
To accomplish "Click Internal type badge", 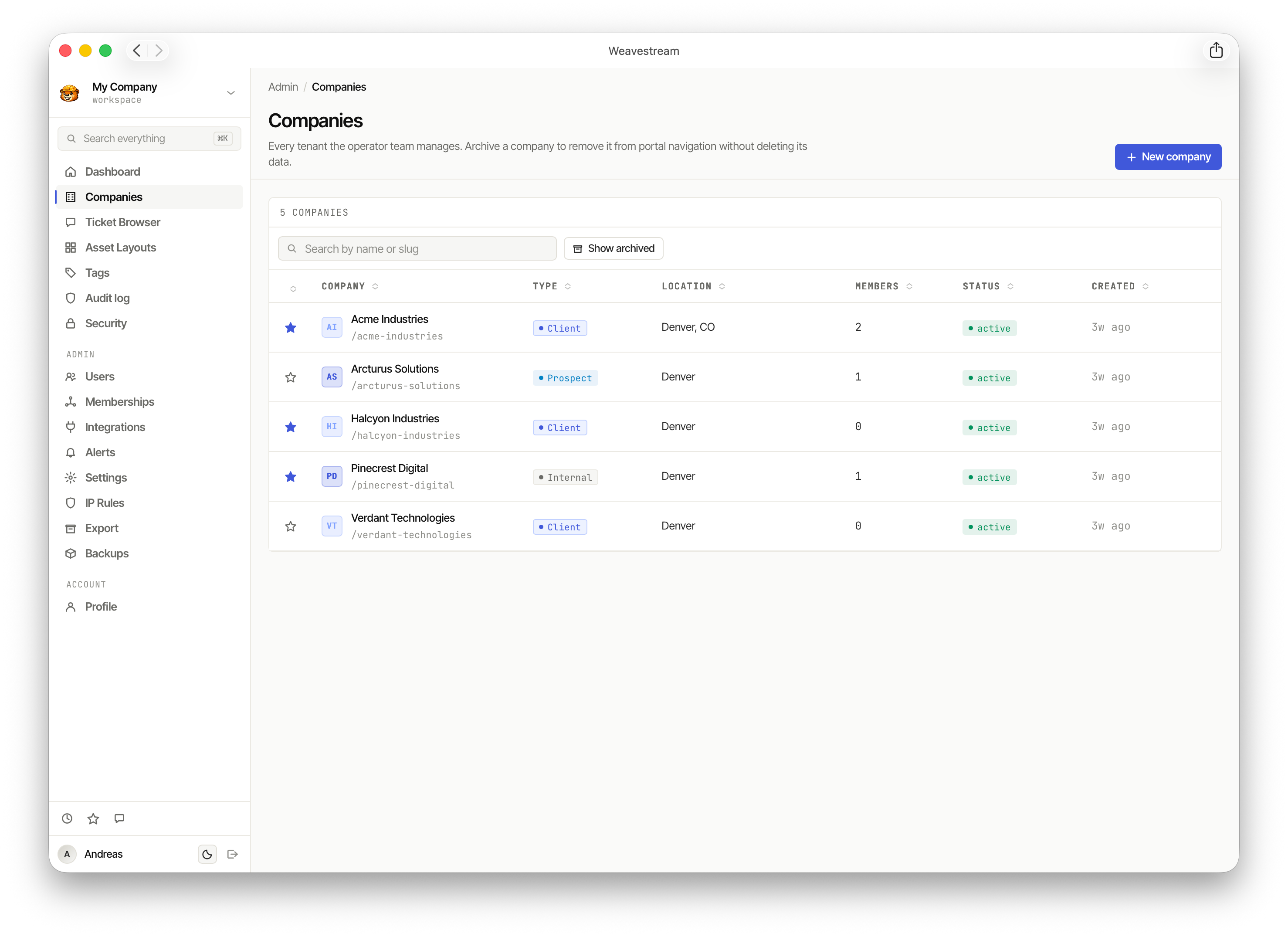I will (x=565, y=478).
